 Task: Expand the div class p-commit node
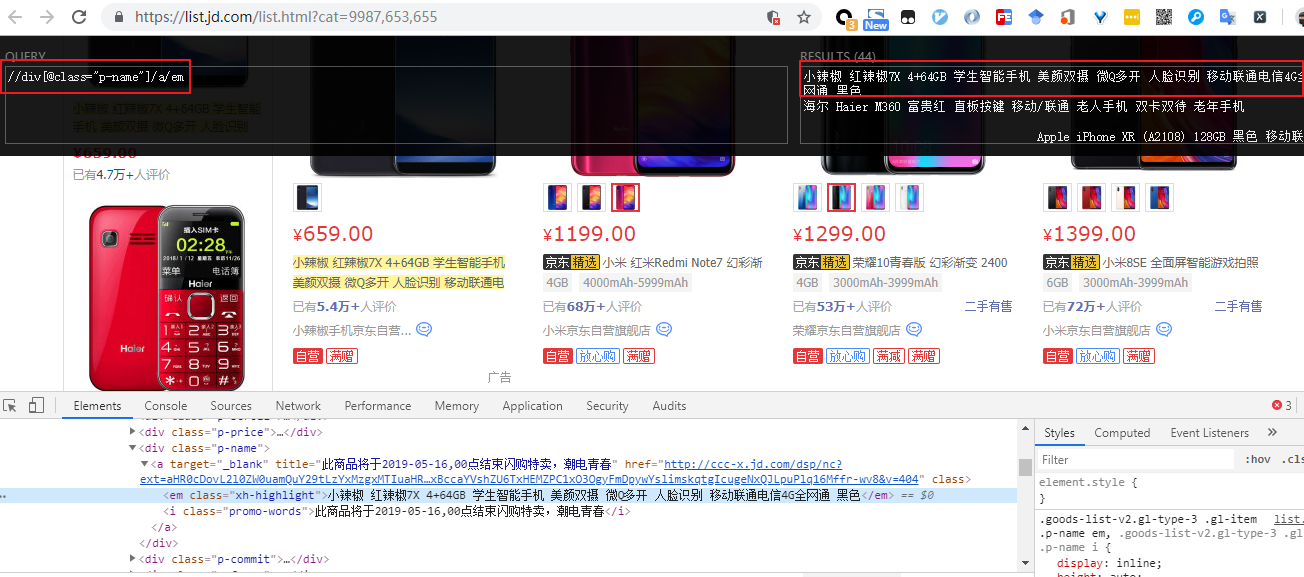[x=133, y=559]
